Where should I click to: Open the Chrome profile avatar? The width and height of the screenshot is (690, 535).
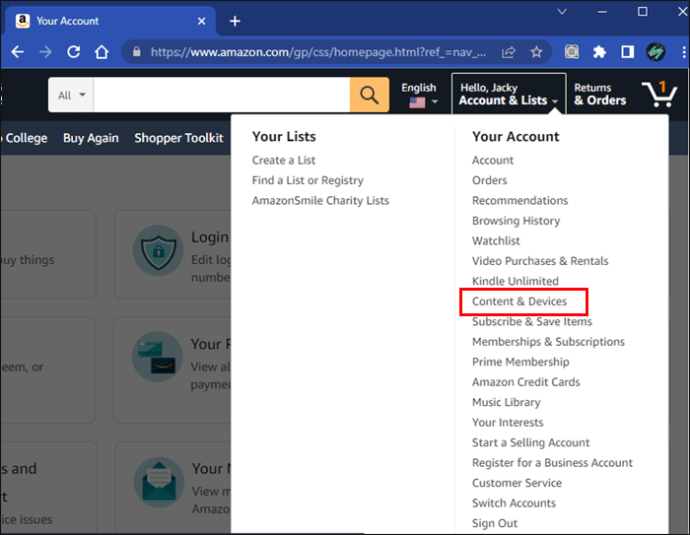(656, 52)
